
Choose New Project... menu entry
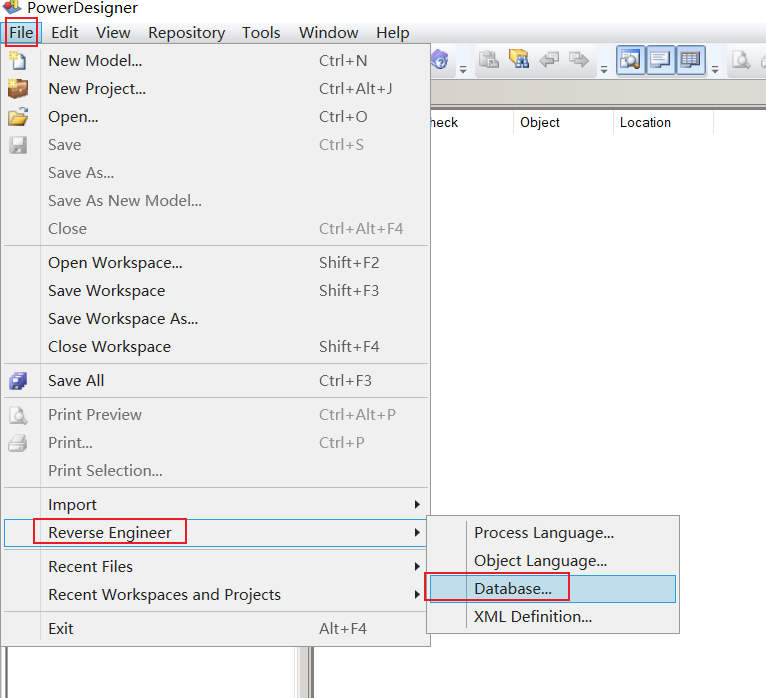click(216, 88)
